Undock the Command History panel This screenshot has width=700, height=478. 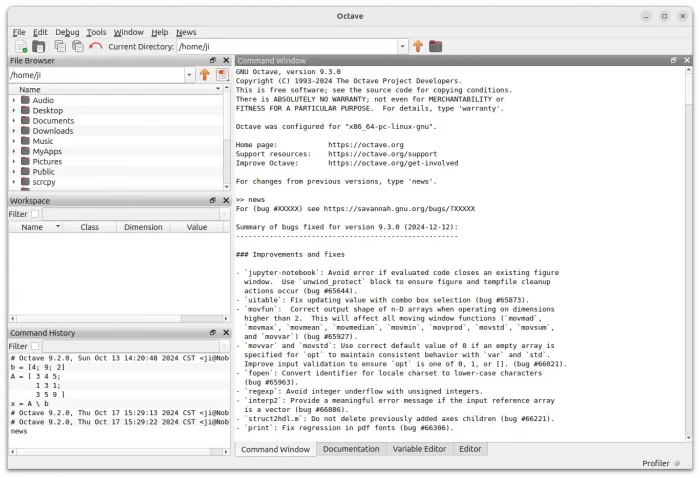tap(213, 333)
